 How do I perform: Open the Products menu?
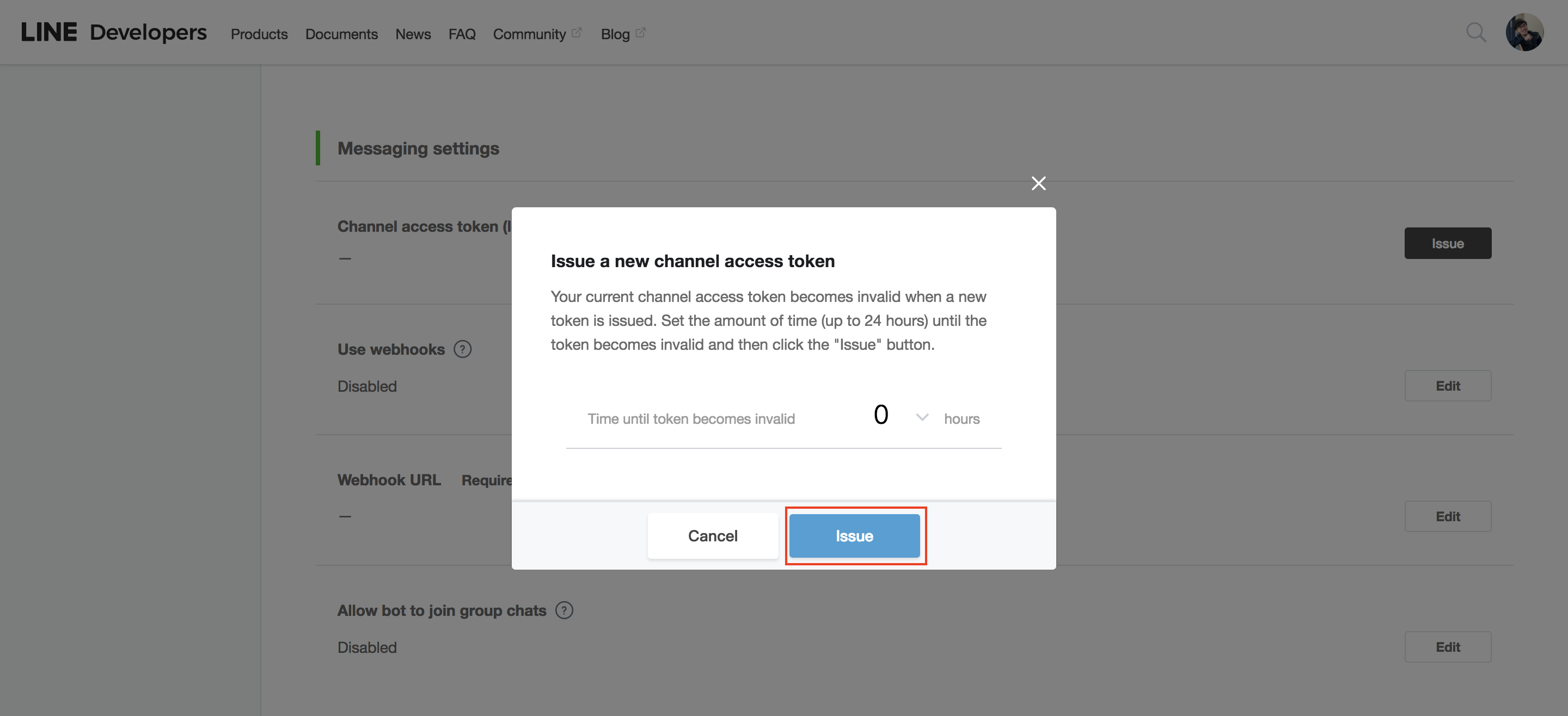tap(259, 35)
